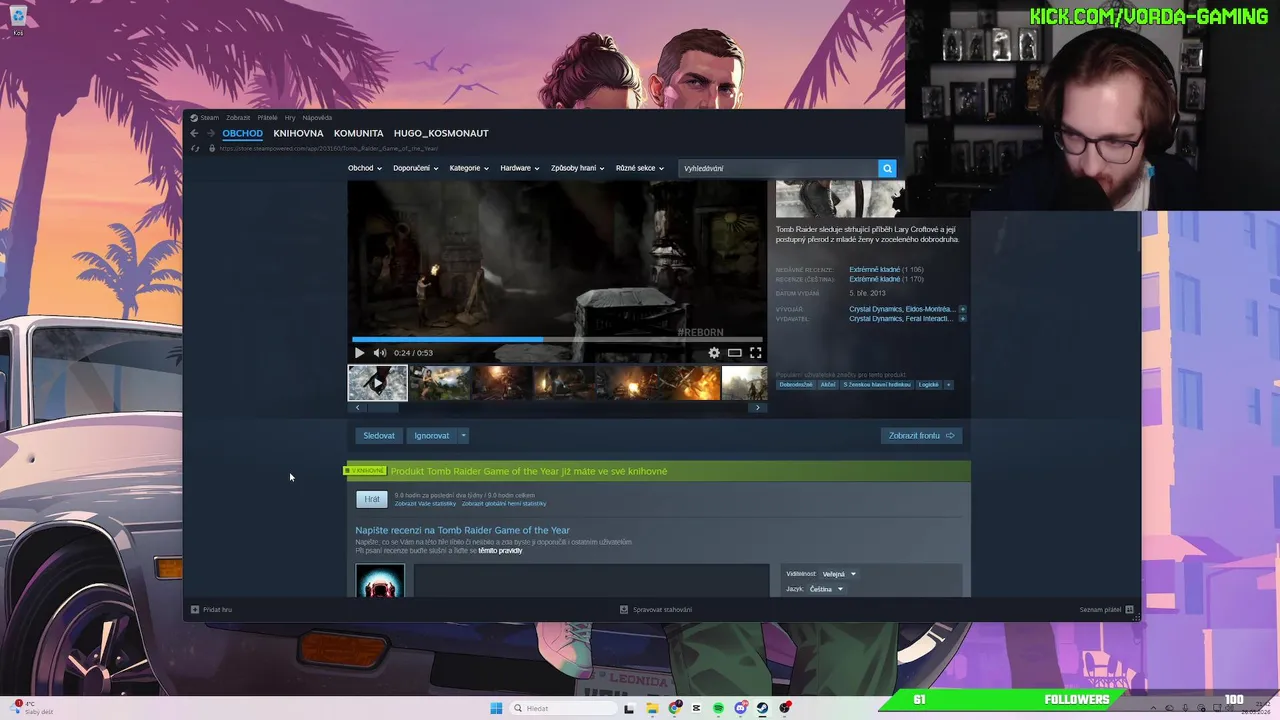Image resolution: width=1280 pixels, height=720 pixels.
Task: Select the Dobrodružné tag
Action: pos(796,385)
